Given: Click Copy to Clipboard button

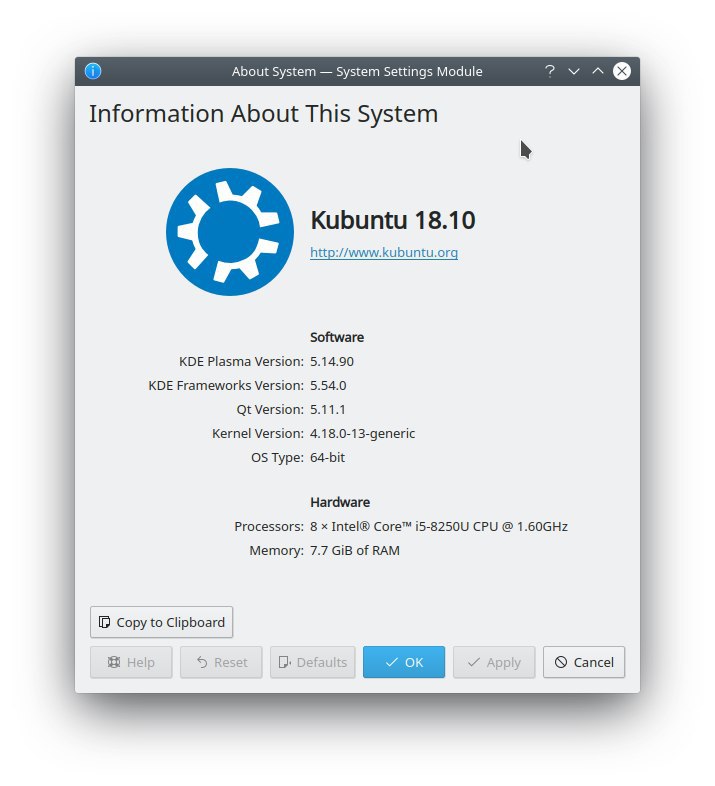Looking at the screenshot, I should tap(161, 622).
